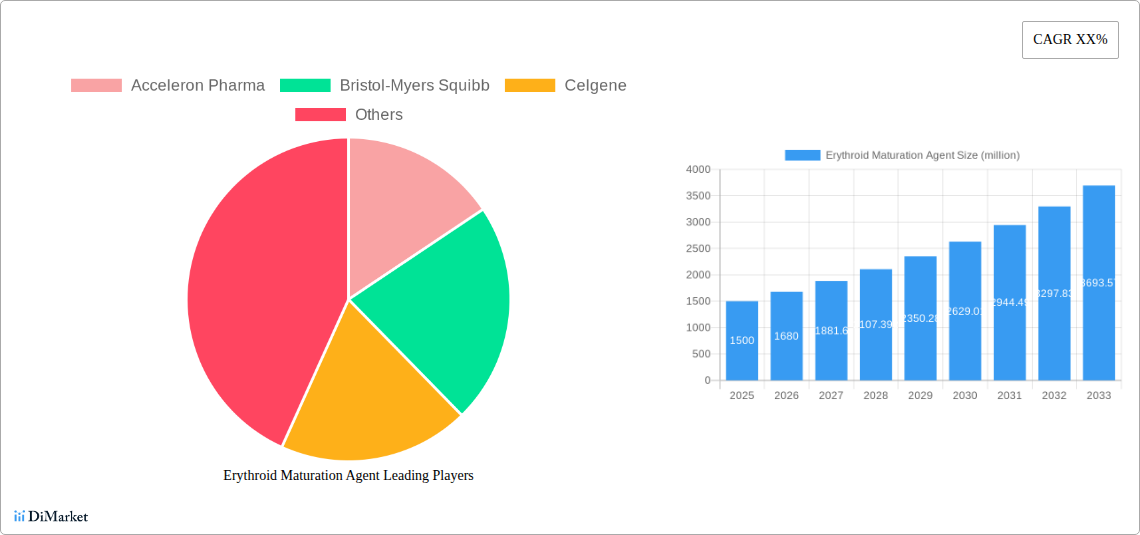Click the DiMarket logo icon
Image resolution: width=1140 pixels, height=535 pixels.
pyautogui.click(x=19, y=516)
